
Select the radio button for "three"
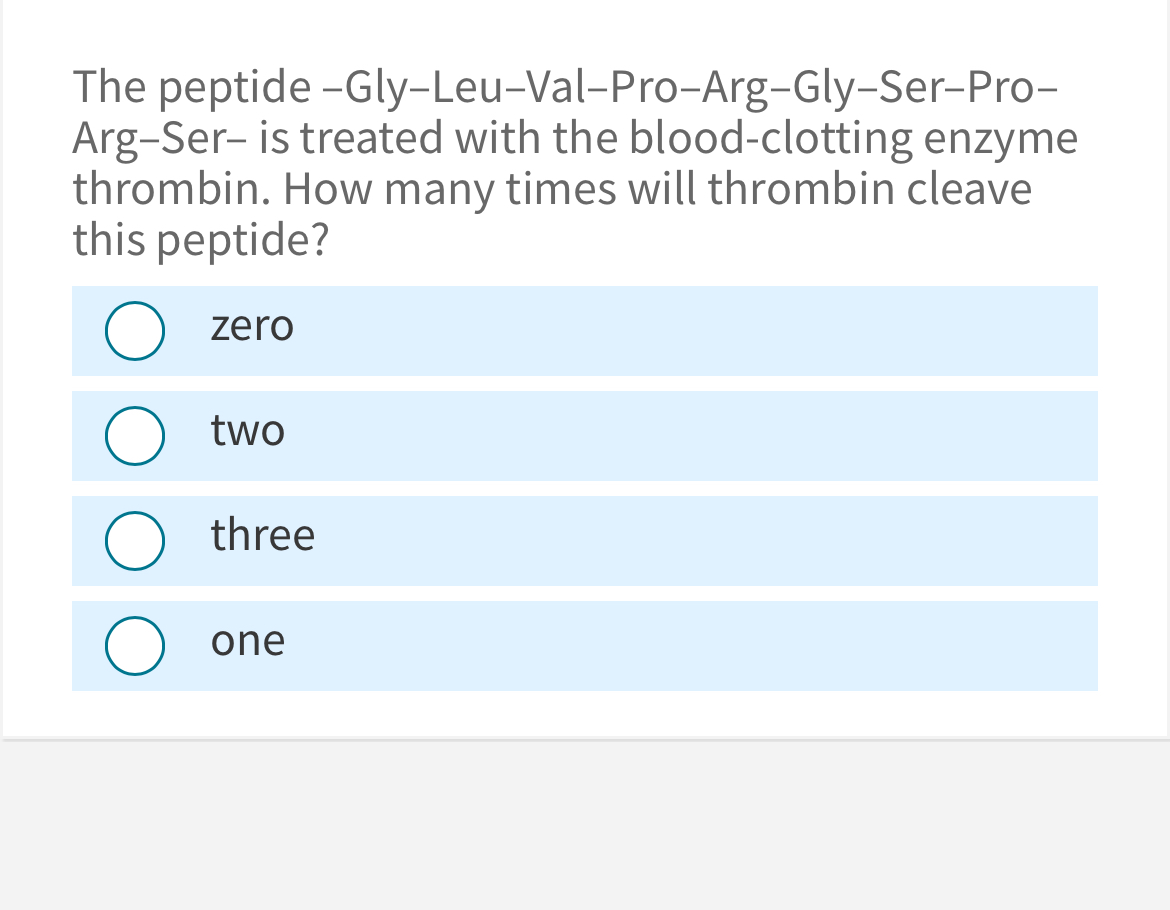tap(135, 541)
